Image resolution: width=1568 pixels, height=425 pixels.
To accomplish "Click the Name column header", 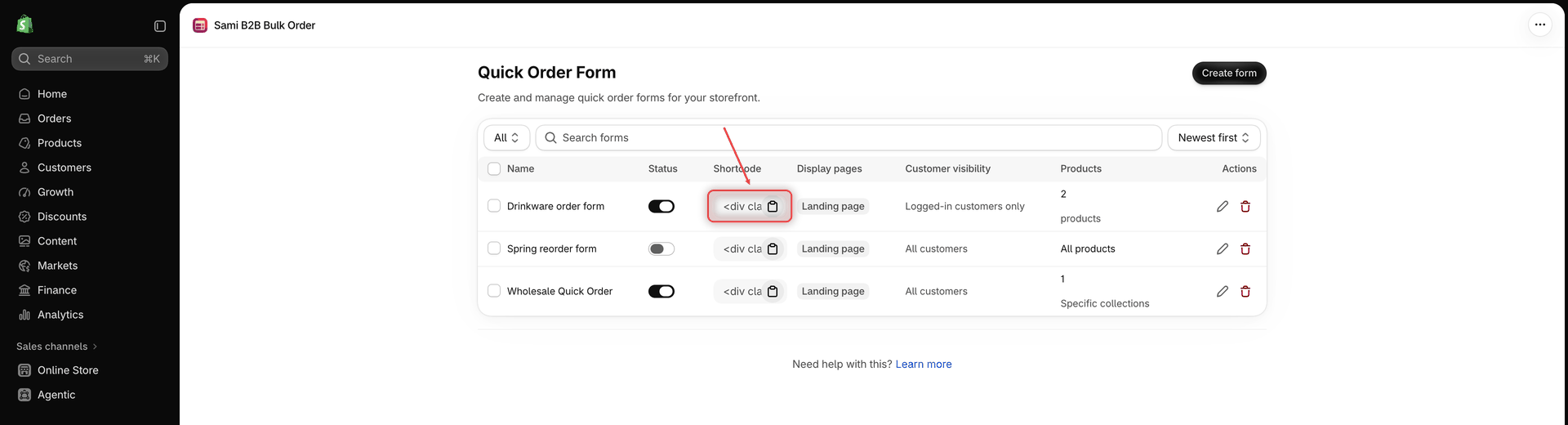I will (x=520, y=168).
